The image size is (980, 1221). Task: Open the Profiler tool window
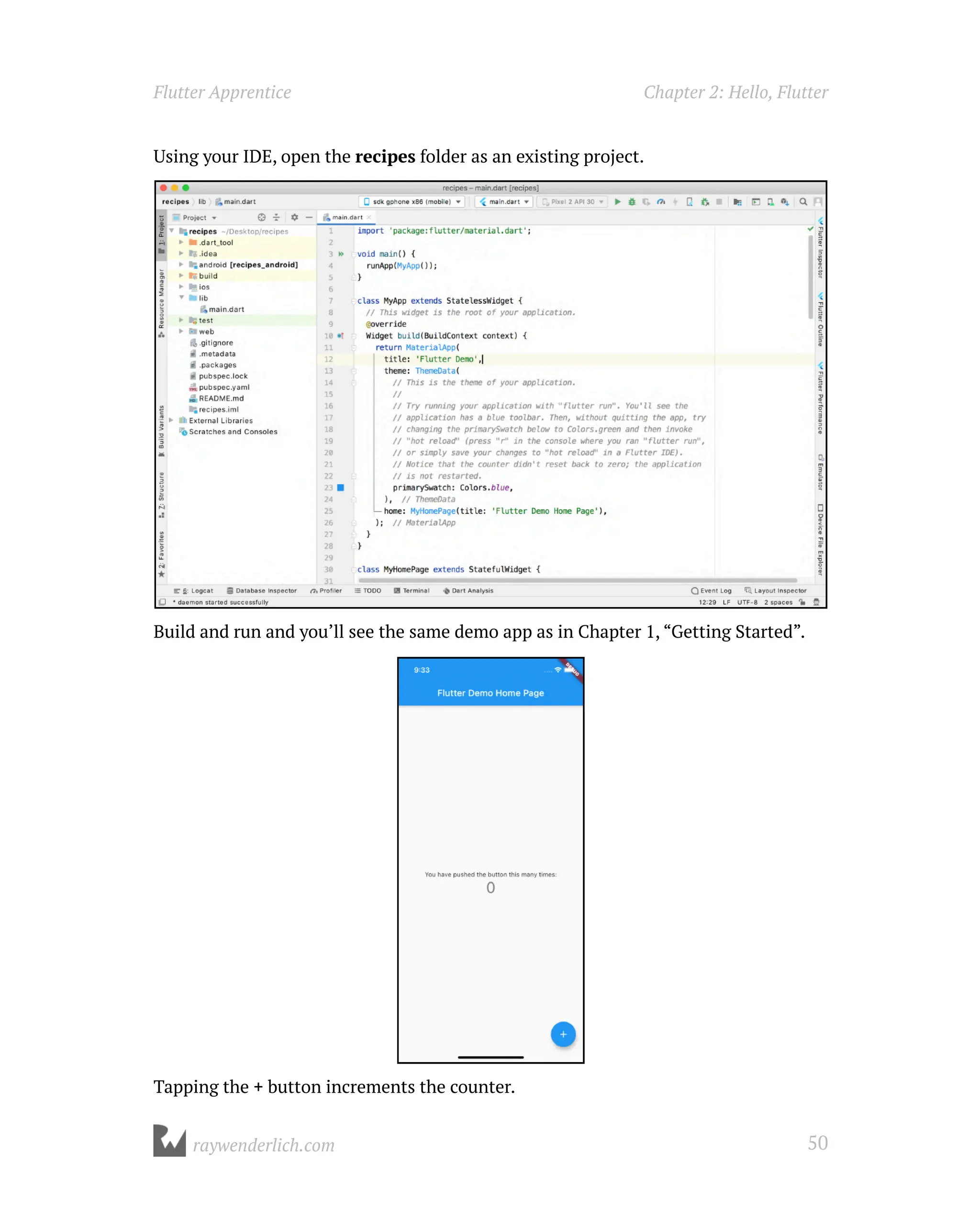coord(326,591)
